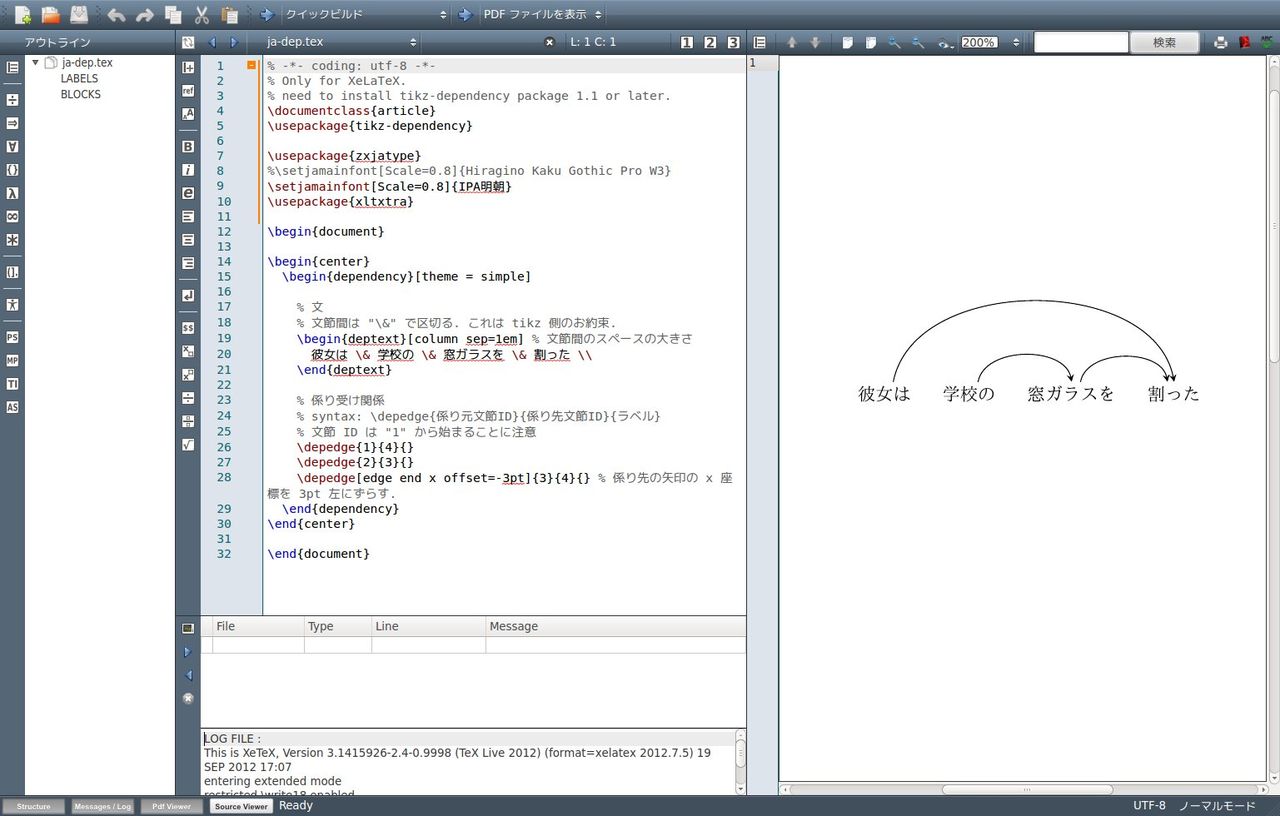
Task: Insert inline math with the $$ icon
Action: [x=188, y=327]
